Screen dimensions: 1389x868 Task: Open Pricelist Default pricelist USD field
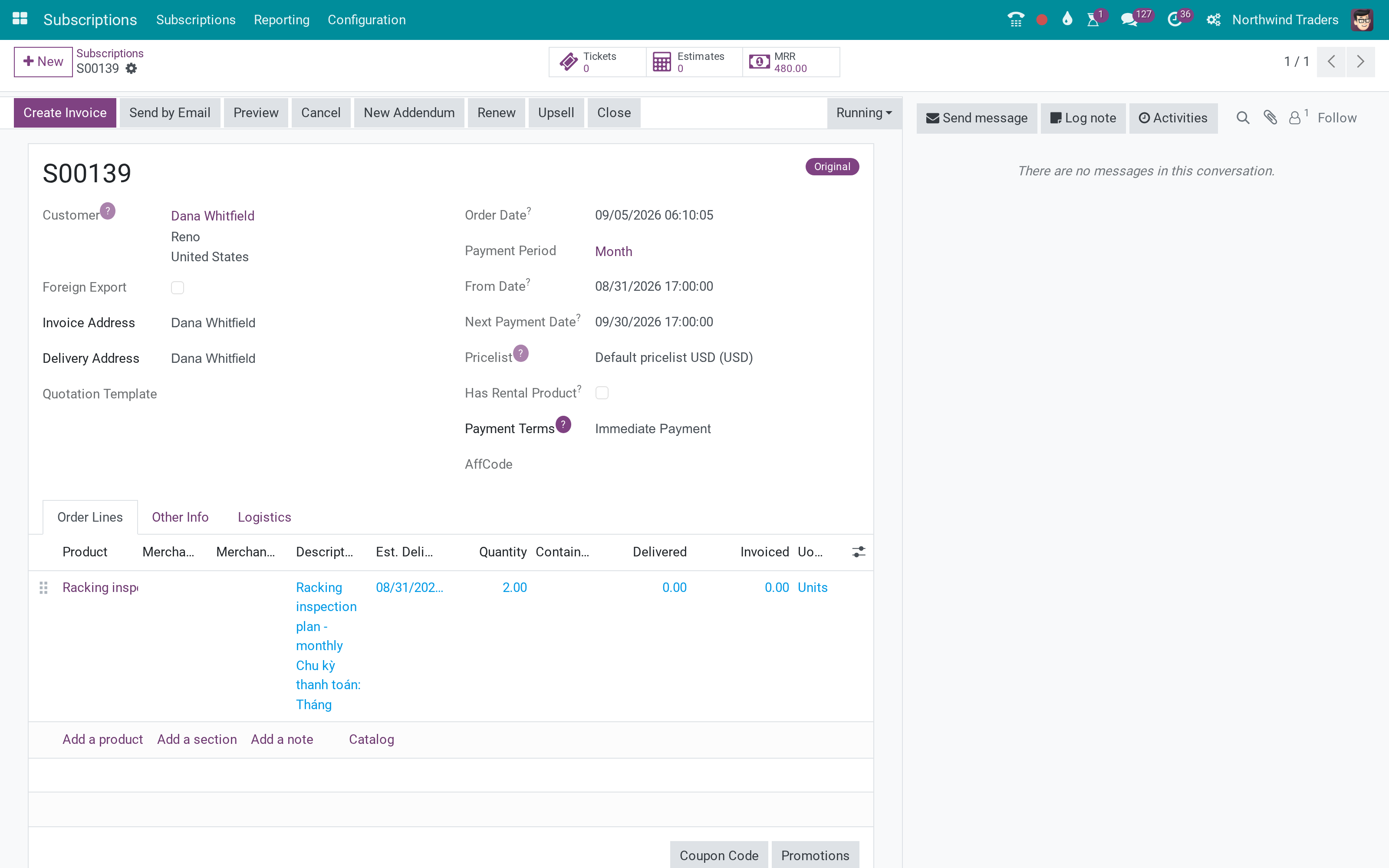[x=674, y=357]
